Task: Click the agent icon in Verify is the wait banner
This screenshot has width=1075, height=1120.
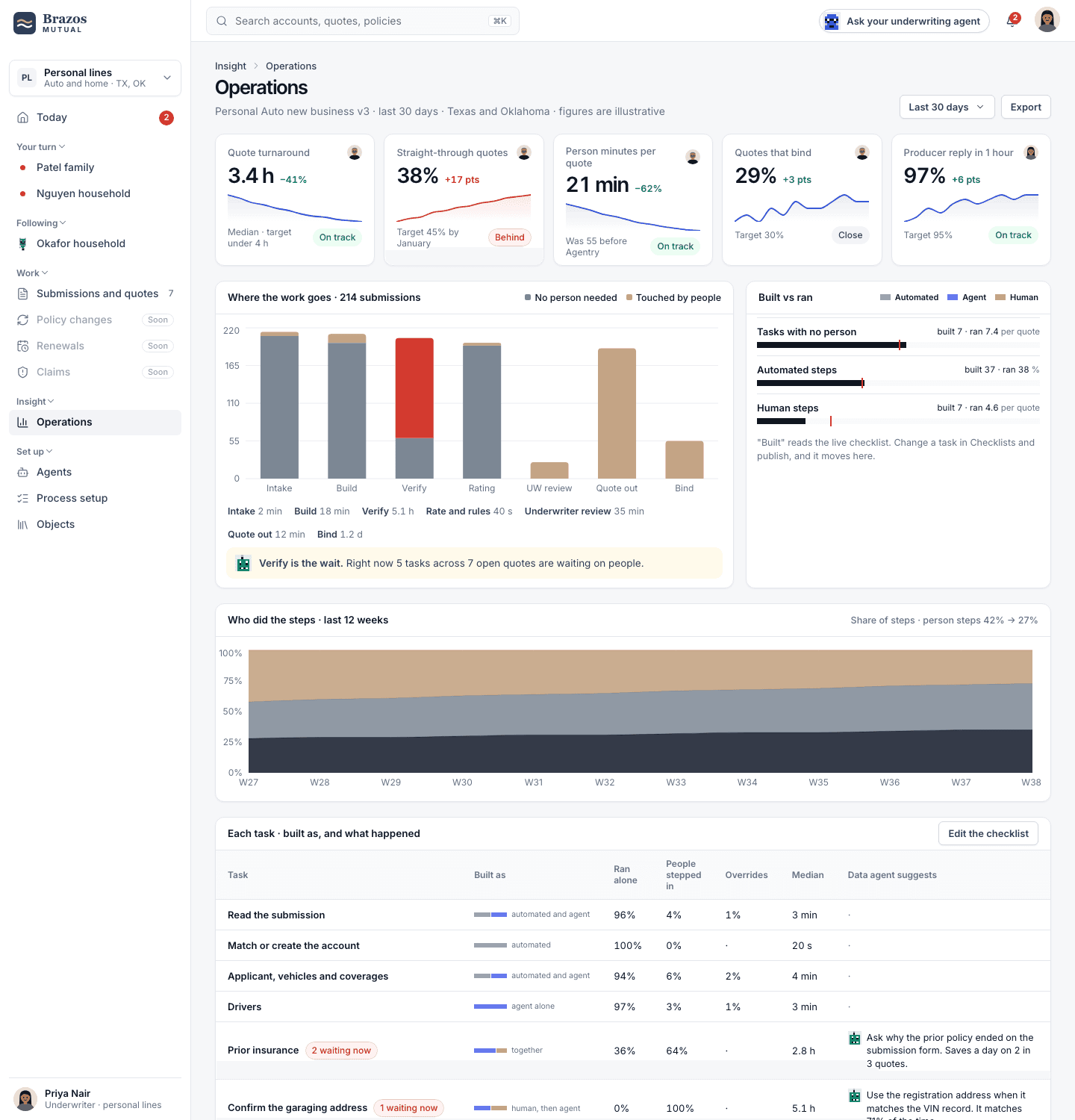Action: (x=243, y=564)
